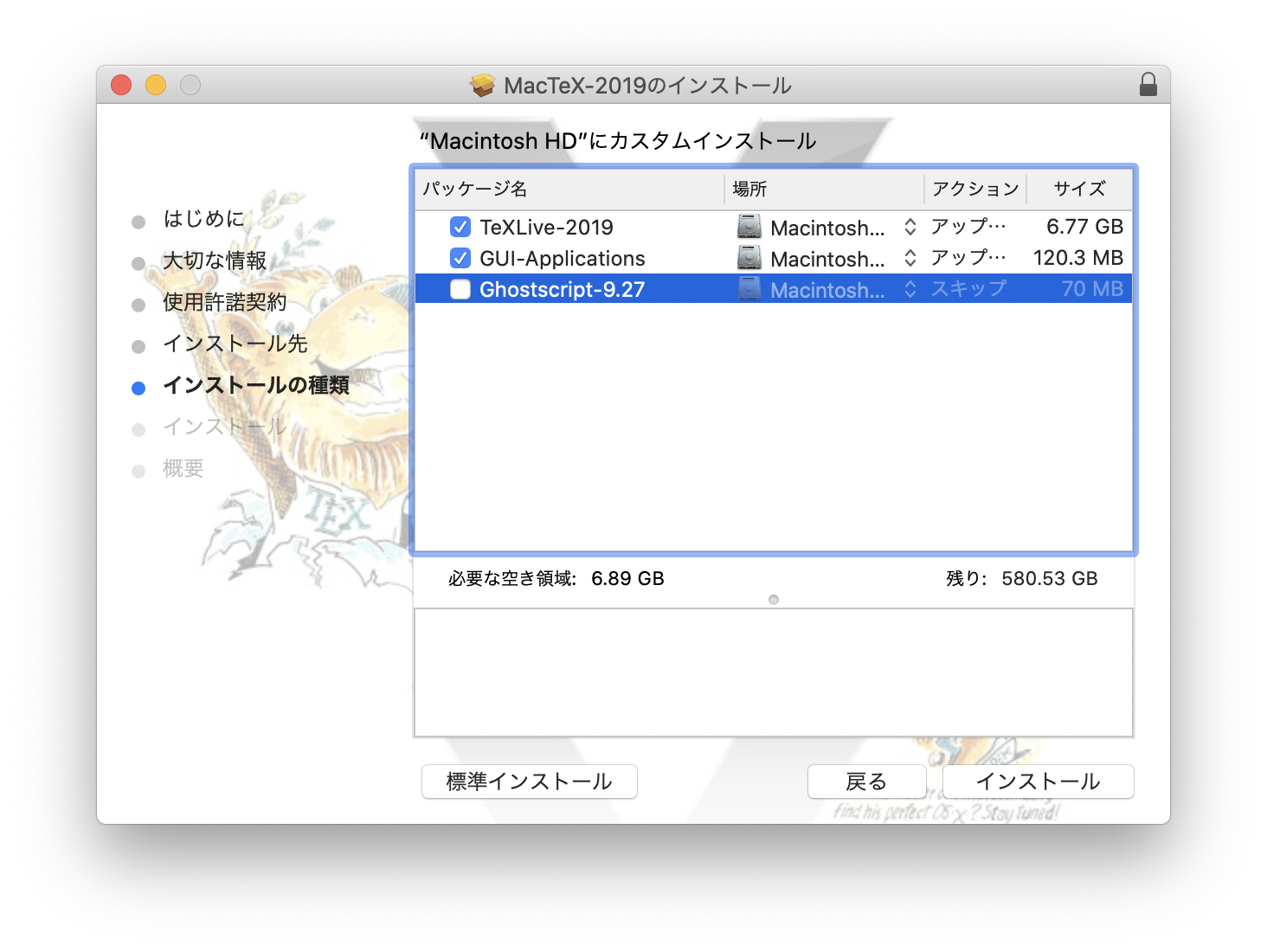
Task: Click the 580.53 GB remaining value
Action: (1050, 578)
